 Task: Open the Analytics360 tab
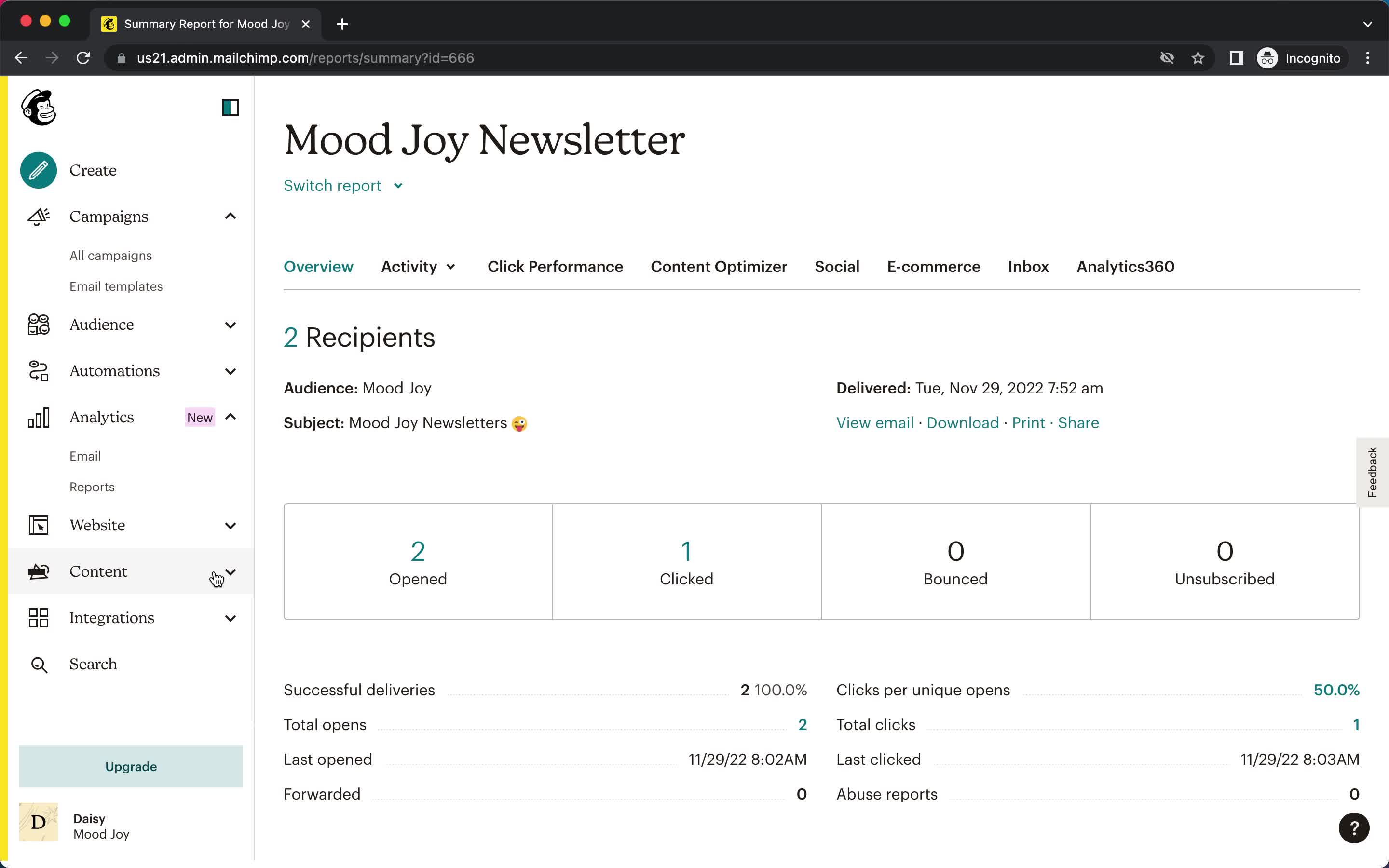(x=1125, y=266)
